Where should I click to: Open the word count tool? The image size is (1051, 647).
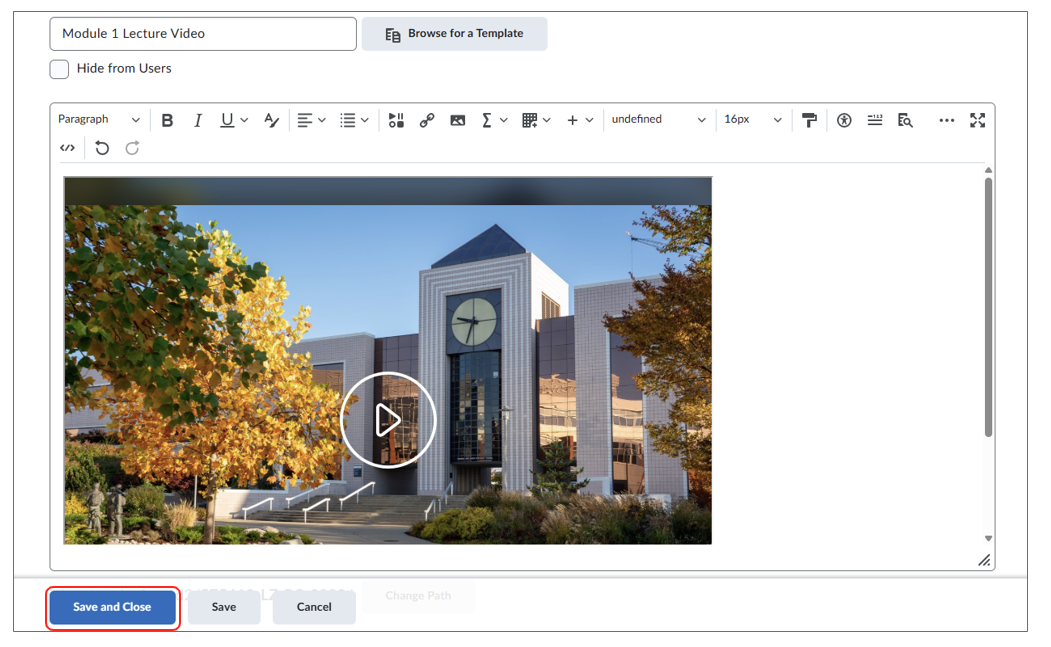pyautogui.click(x=875, y=120)
